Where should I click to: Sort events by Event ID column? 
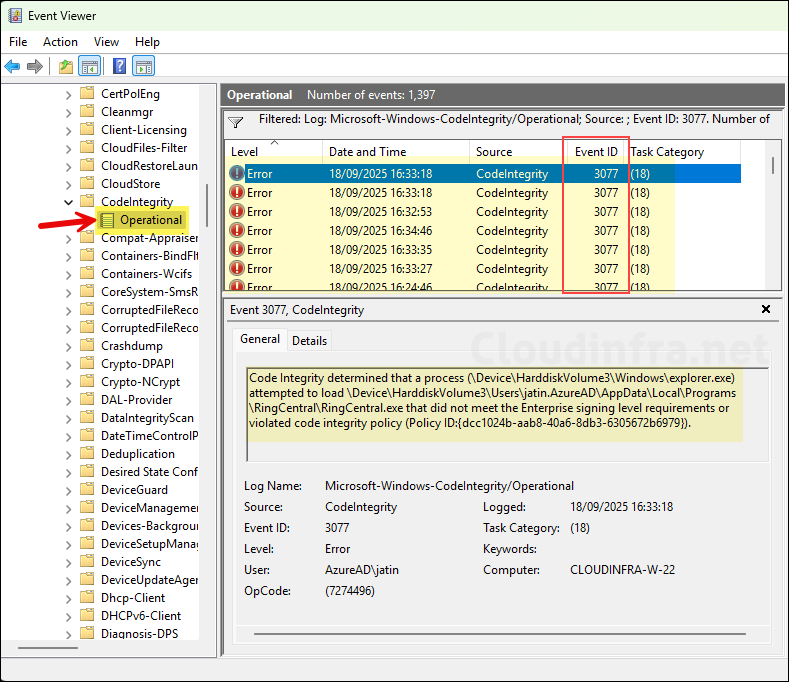coord(596,152)
